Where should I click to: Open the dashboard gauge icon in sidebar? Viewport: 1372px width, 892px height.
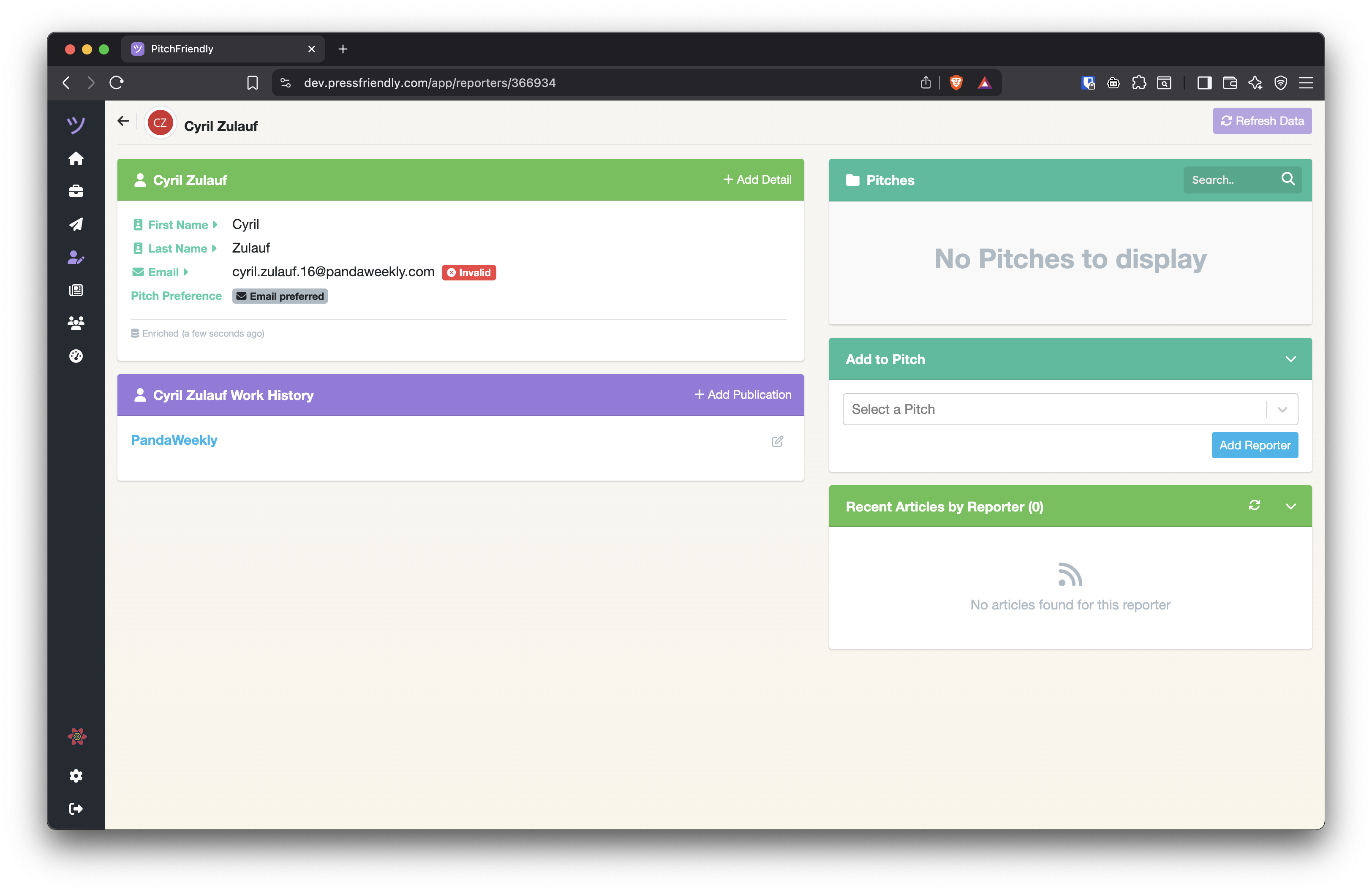76,356
